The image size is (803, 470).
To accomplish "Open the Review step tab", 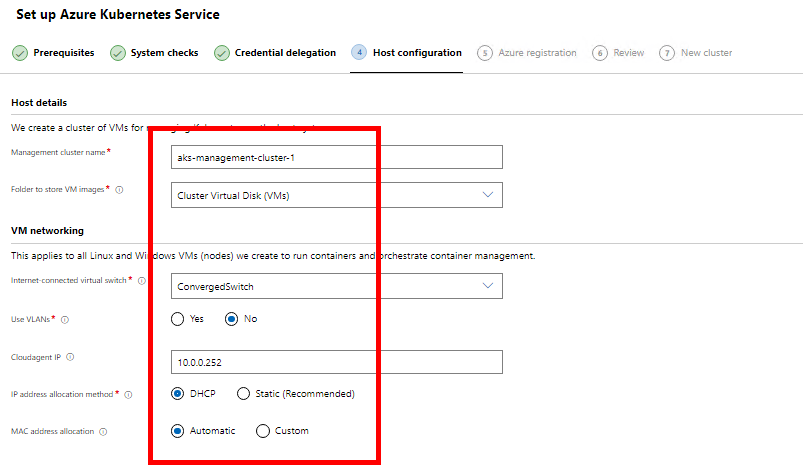I will [619, 53].
